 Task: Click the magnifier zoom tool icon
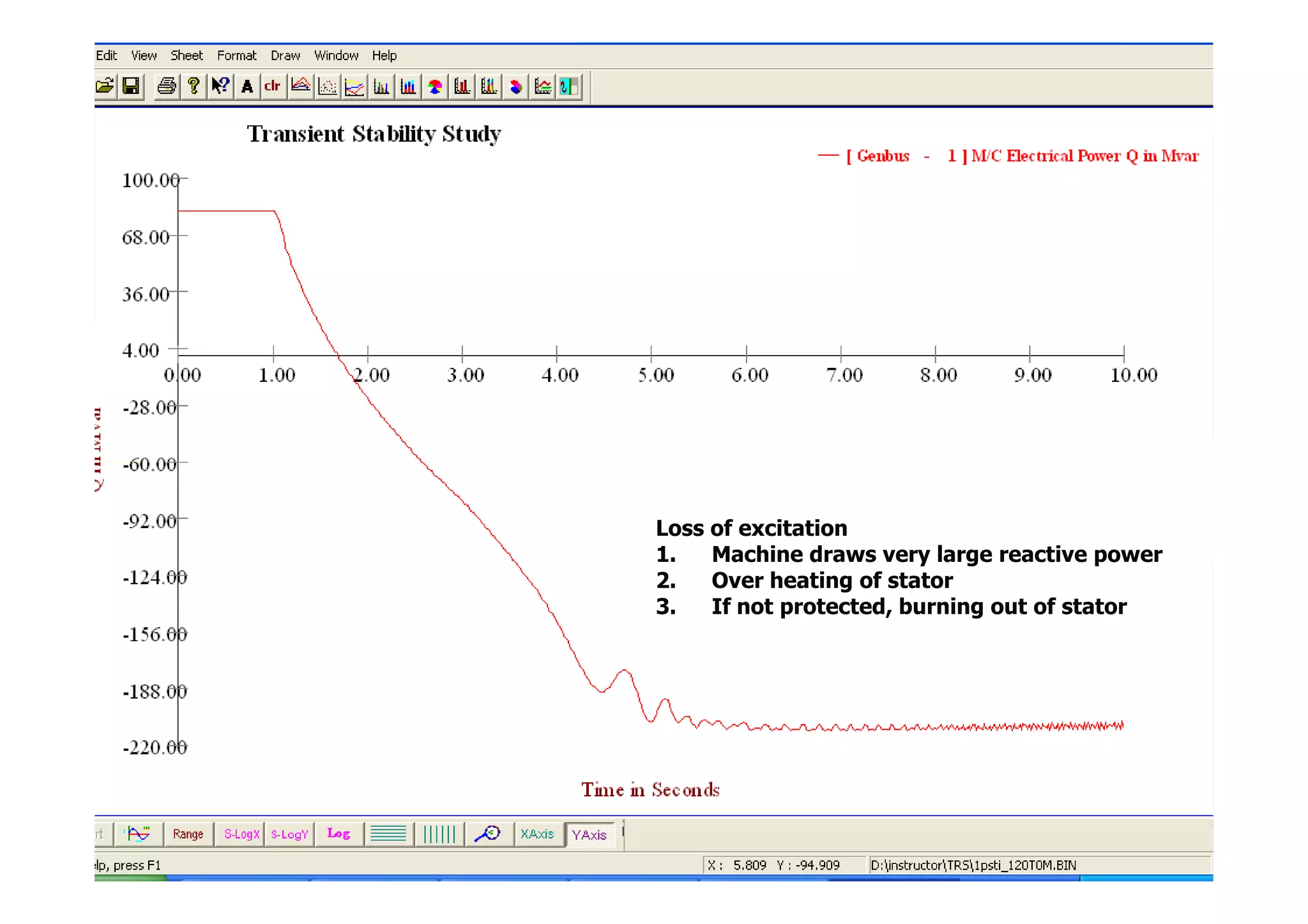click(489, 834)
